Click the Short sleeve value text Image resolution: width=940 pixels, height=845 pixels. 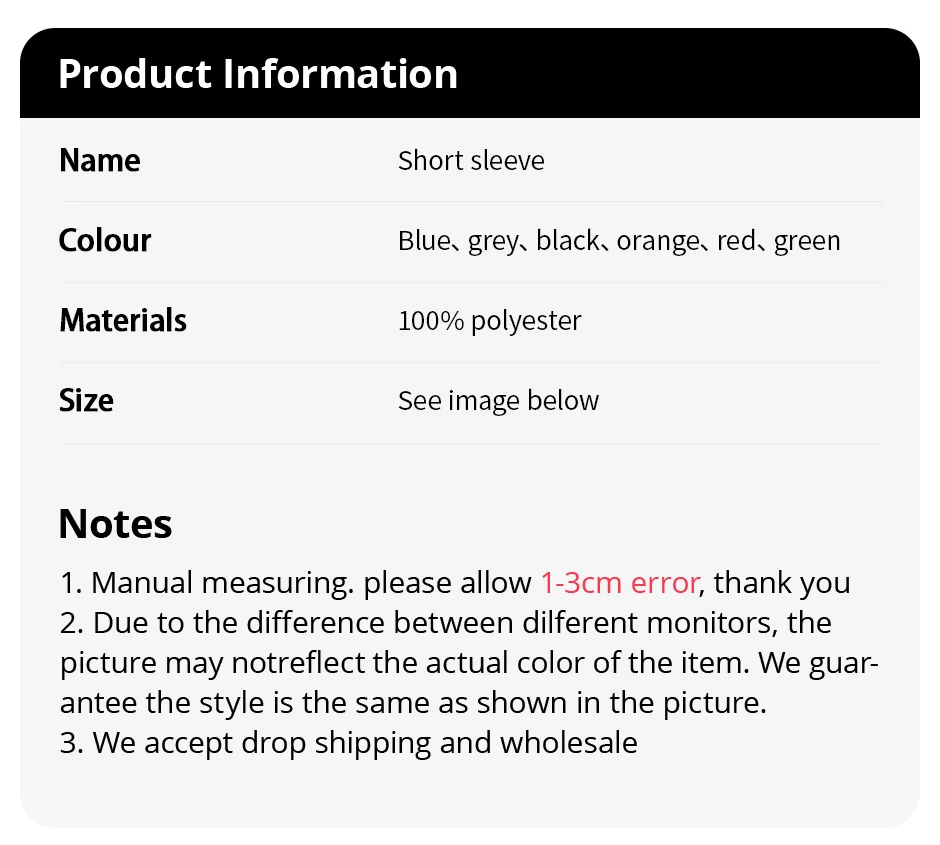click(x=471, y=161)
